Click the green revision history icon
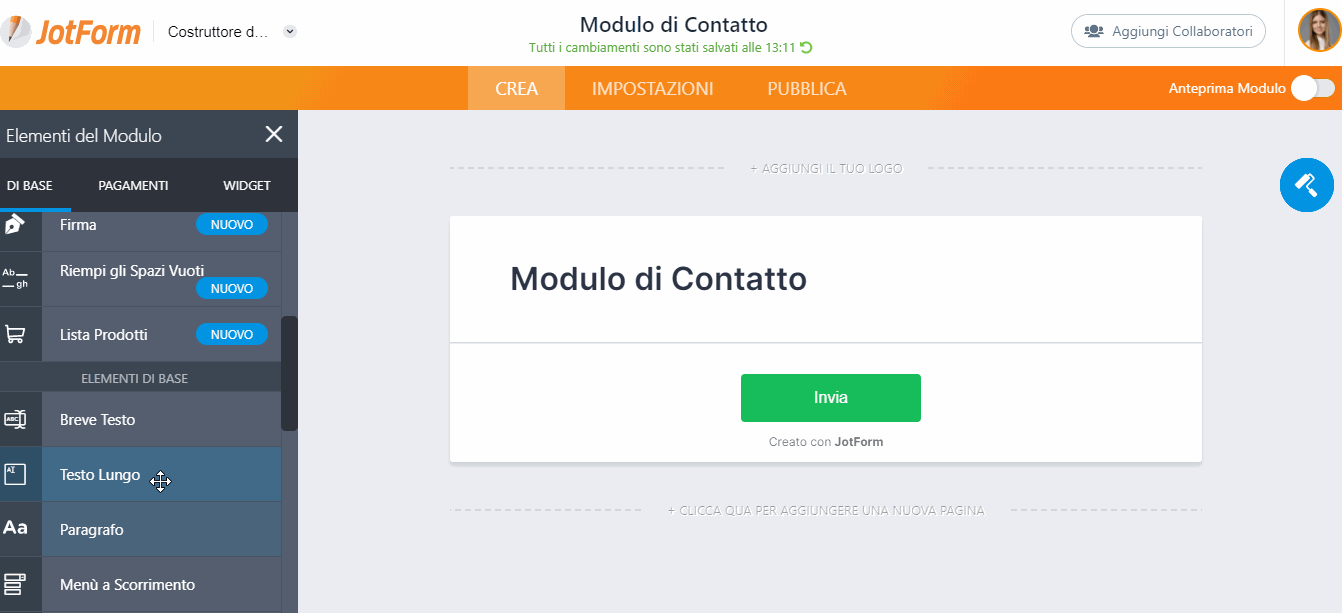 click(806, 47)
